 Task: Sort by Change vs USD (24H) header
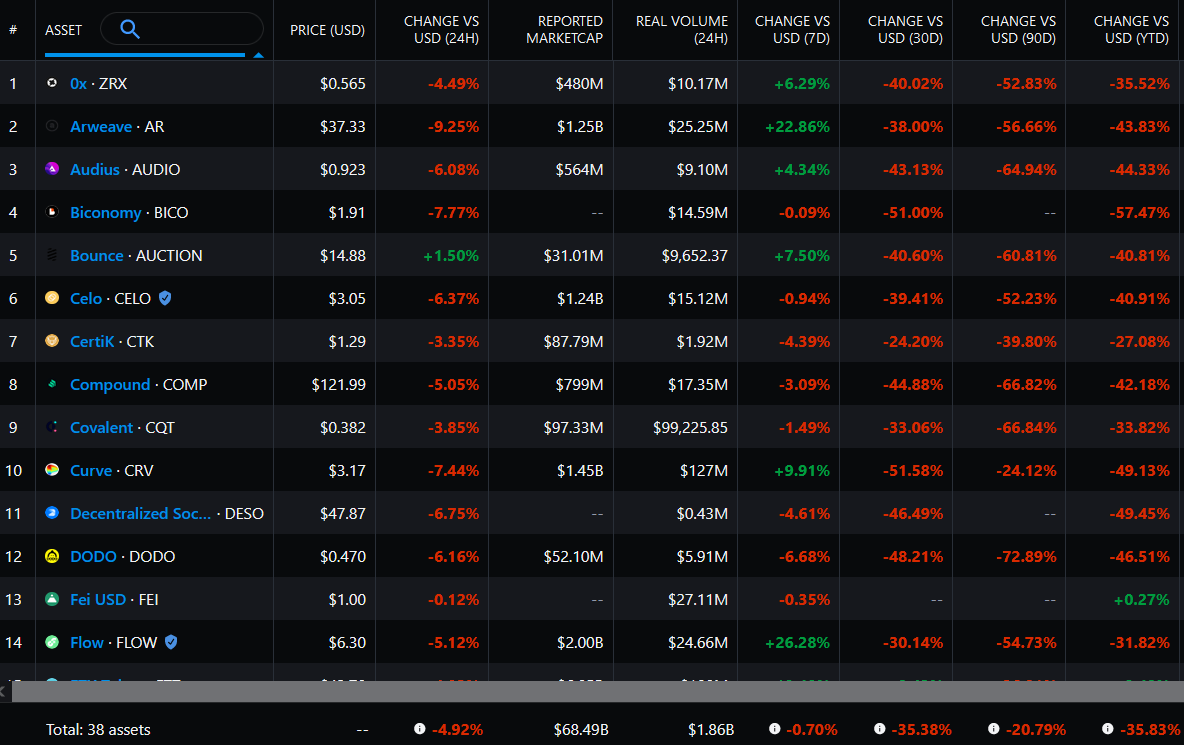point(441,29)
